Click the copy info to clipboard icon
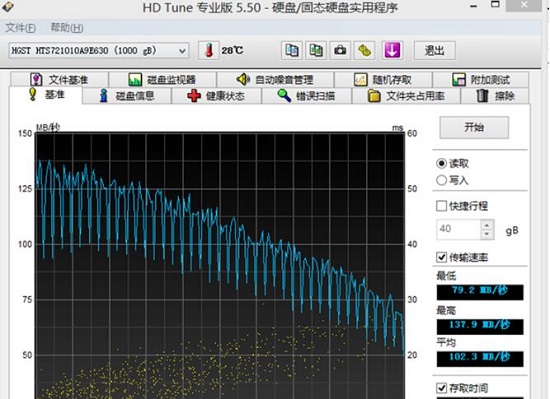This screenshot has height=399, width=550. click(x=291, y=50)
